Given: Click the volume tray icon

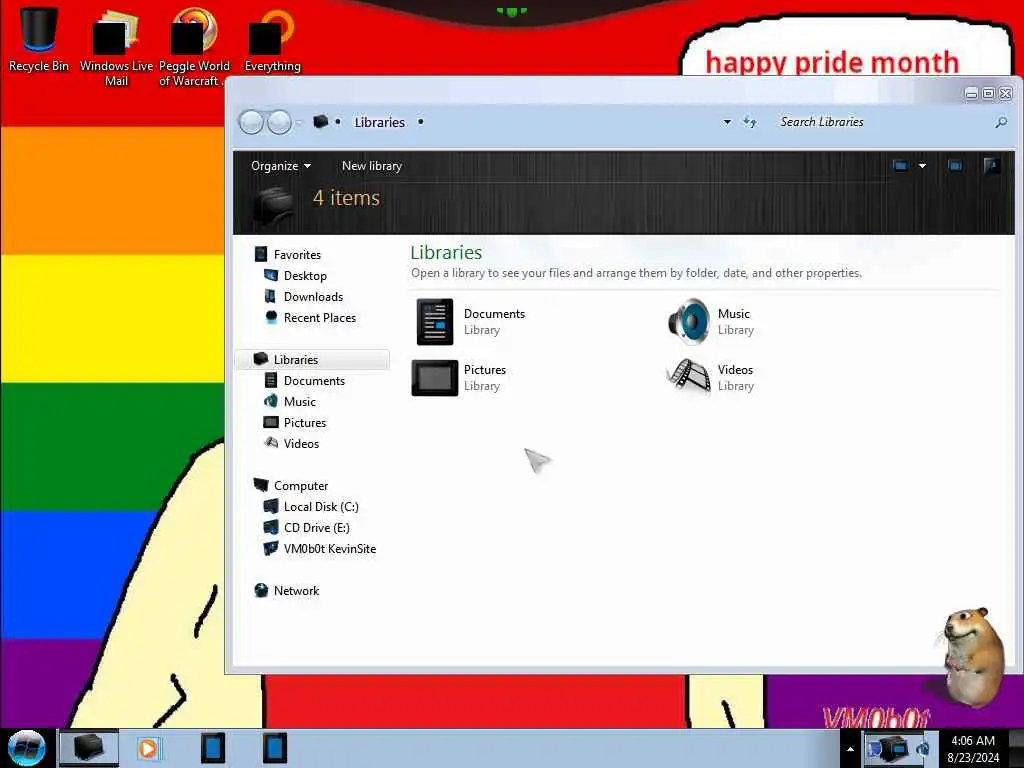Looking at the screenshot, I should [923, 749].
